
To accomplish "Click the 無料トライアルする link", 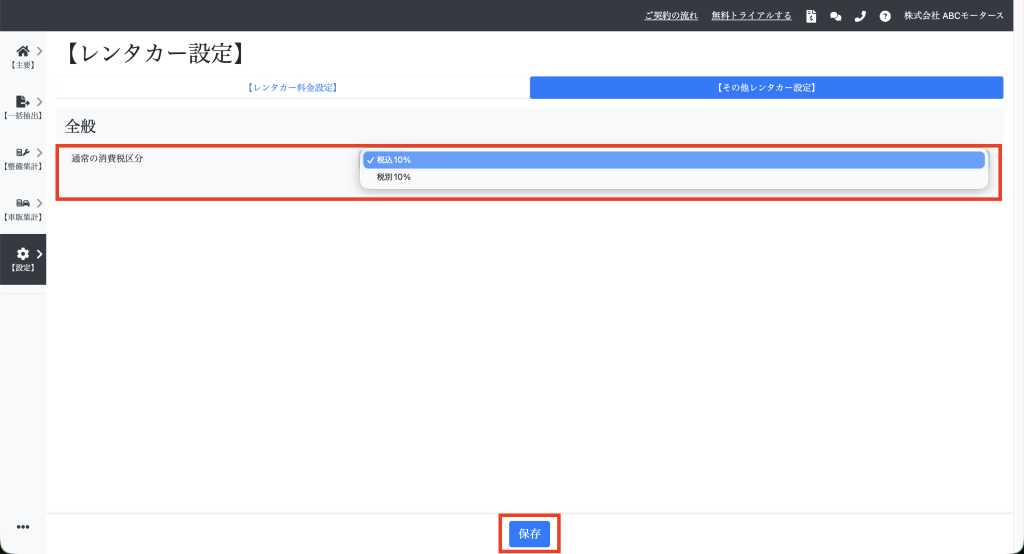I will 751,16.
